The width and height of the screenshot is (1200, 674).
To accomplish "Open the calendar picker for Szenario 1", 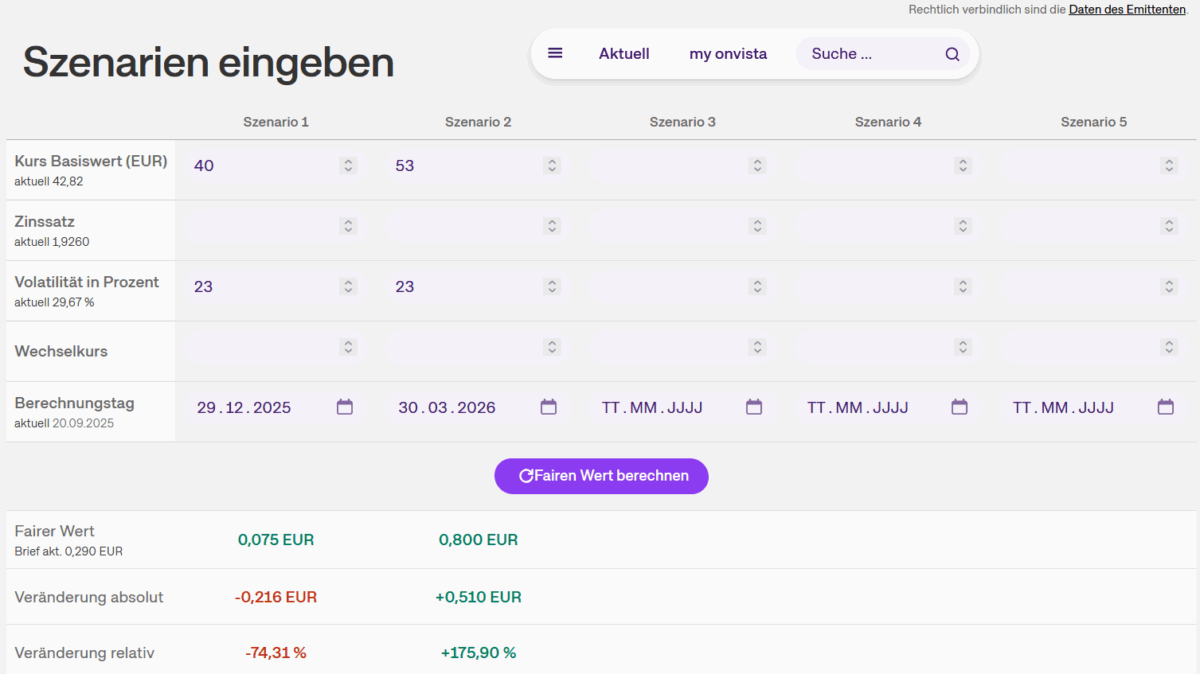I will click(x=345, y=407).
